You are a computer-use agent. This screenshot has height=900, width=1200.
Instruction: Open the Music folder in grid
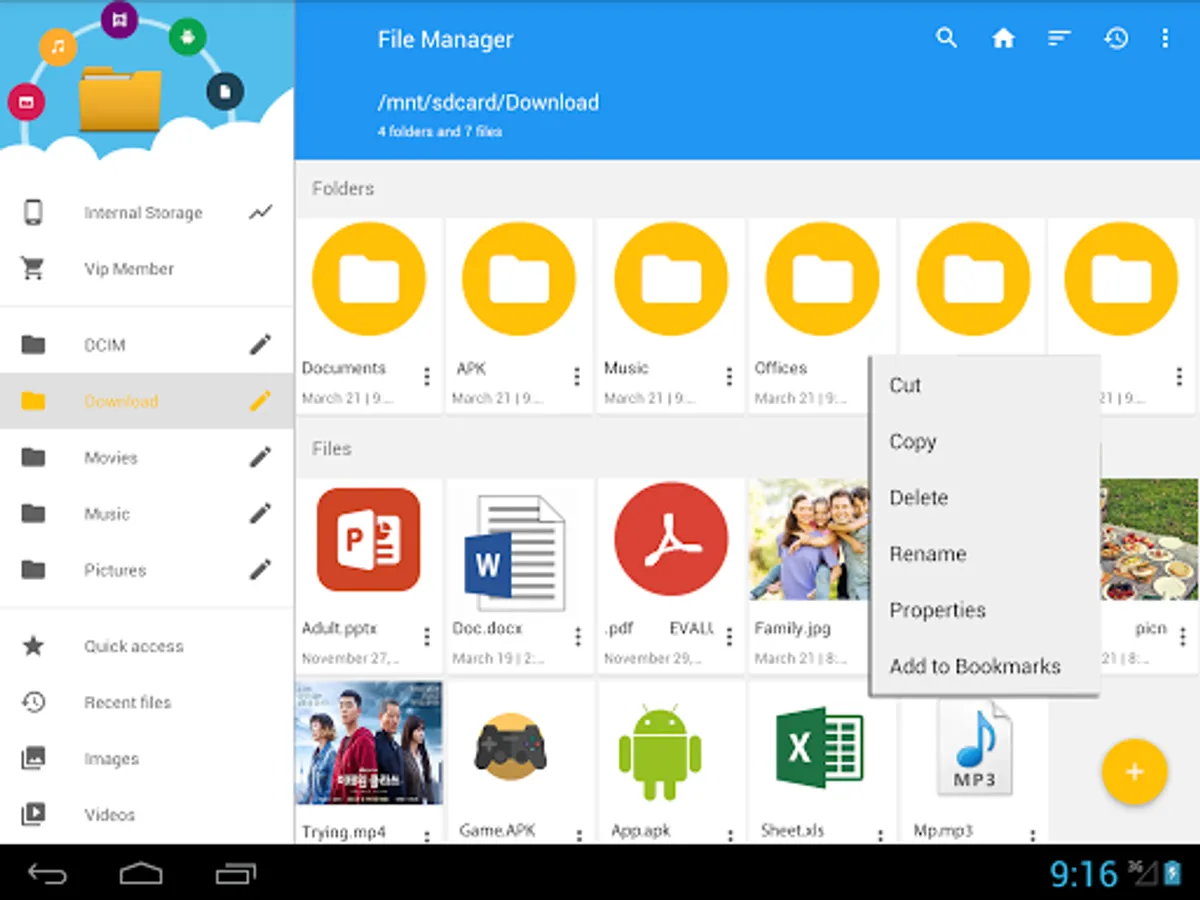coord(671,280)
